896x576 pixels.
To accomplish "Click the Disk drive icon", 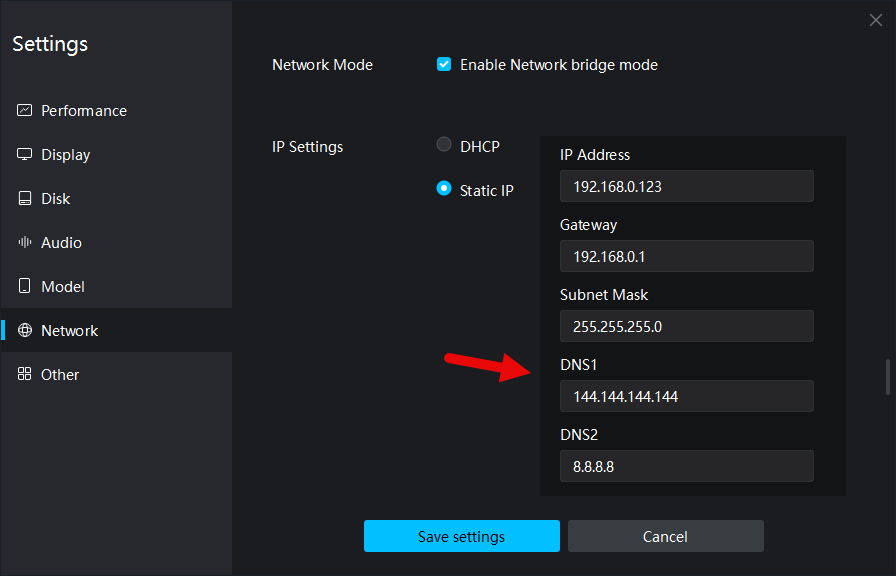I will point(25,198).
